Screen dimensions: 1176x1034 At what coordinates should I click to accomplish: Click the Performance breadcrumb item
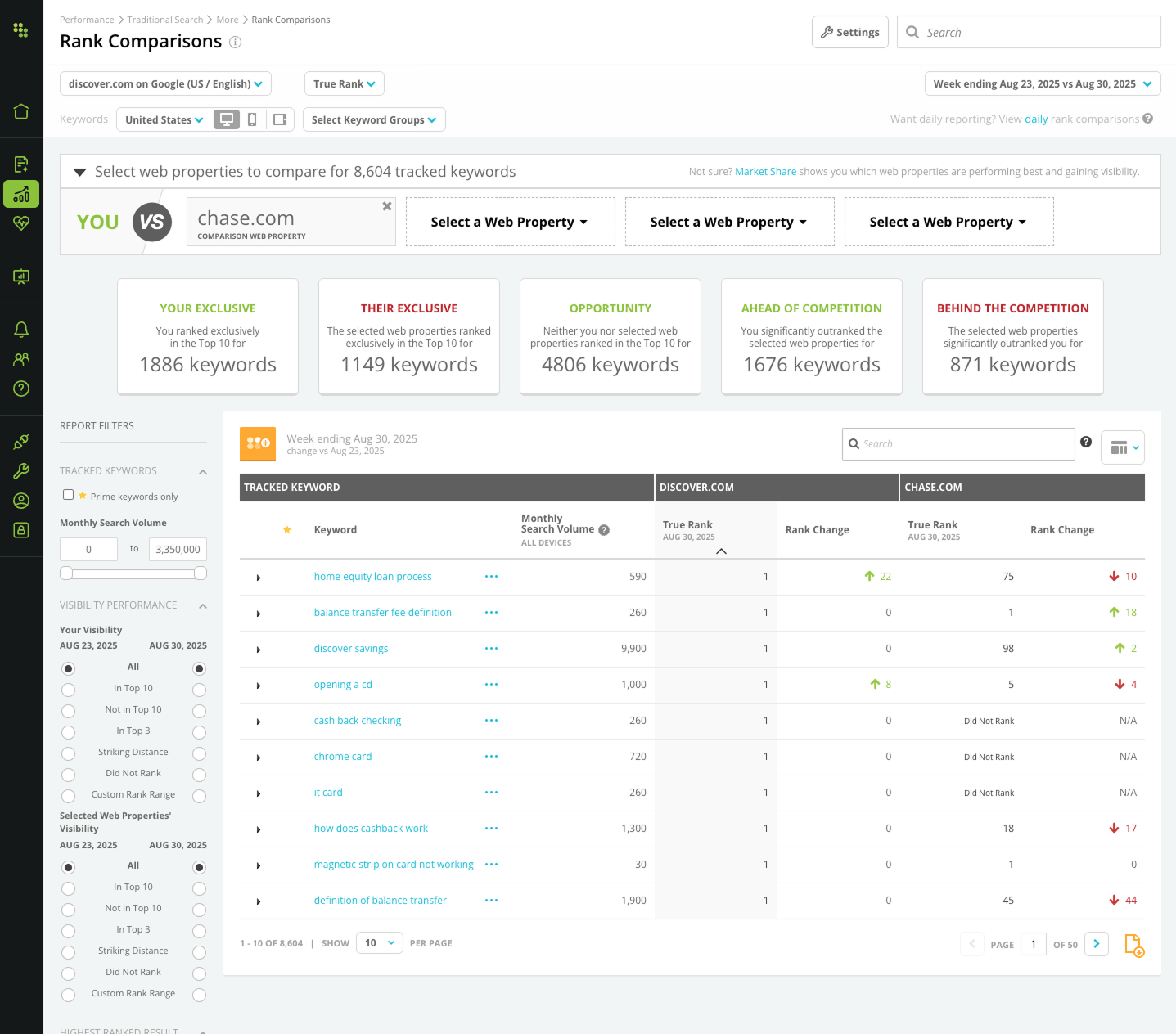[x=87, y=19]
